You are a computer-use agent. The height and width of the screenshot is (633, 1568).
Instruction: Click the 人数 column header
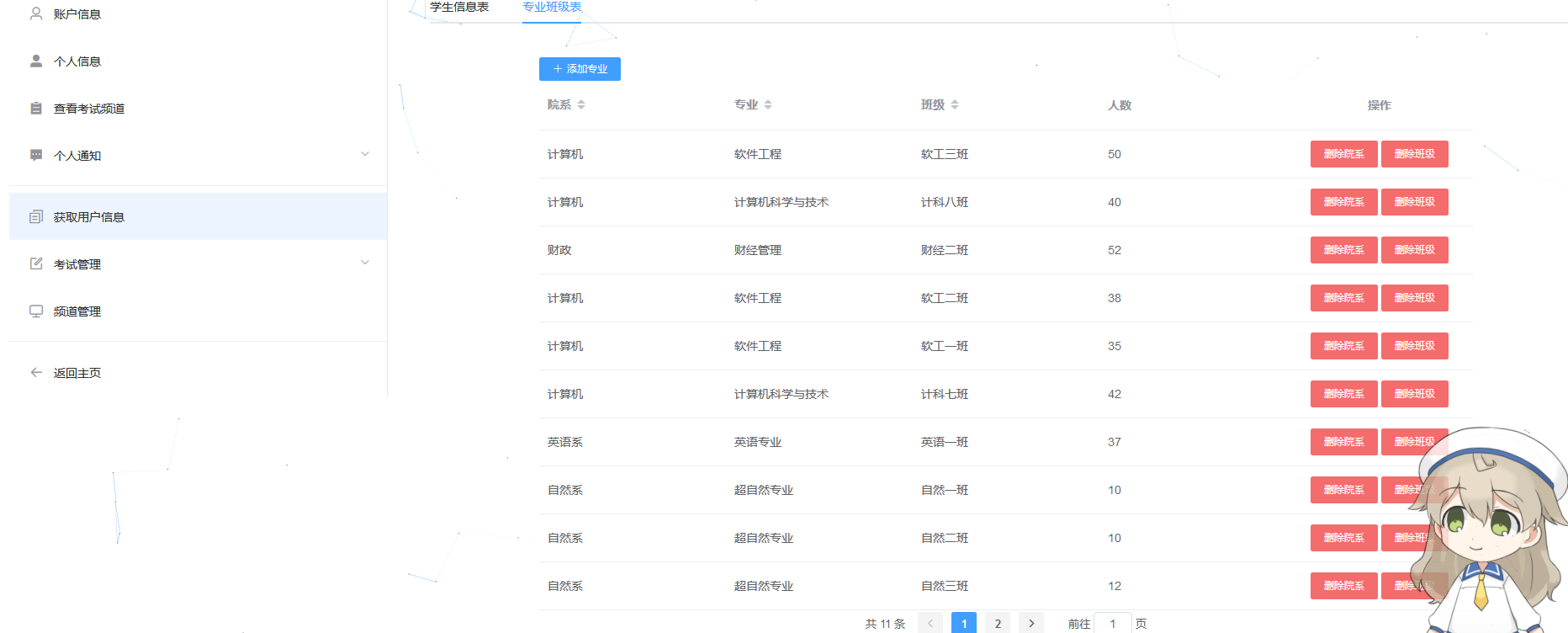click(1120, 105)
